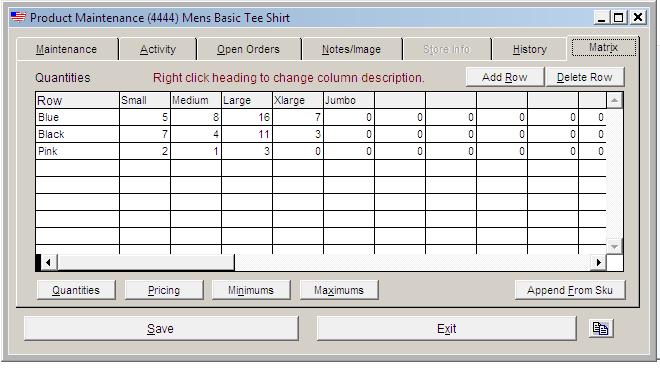
Task: Click the Jumbo column heading
Action: click(349, 100)
